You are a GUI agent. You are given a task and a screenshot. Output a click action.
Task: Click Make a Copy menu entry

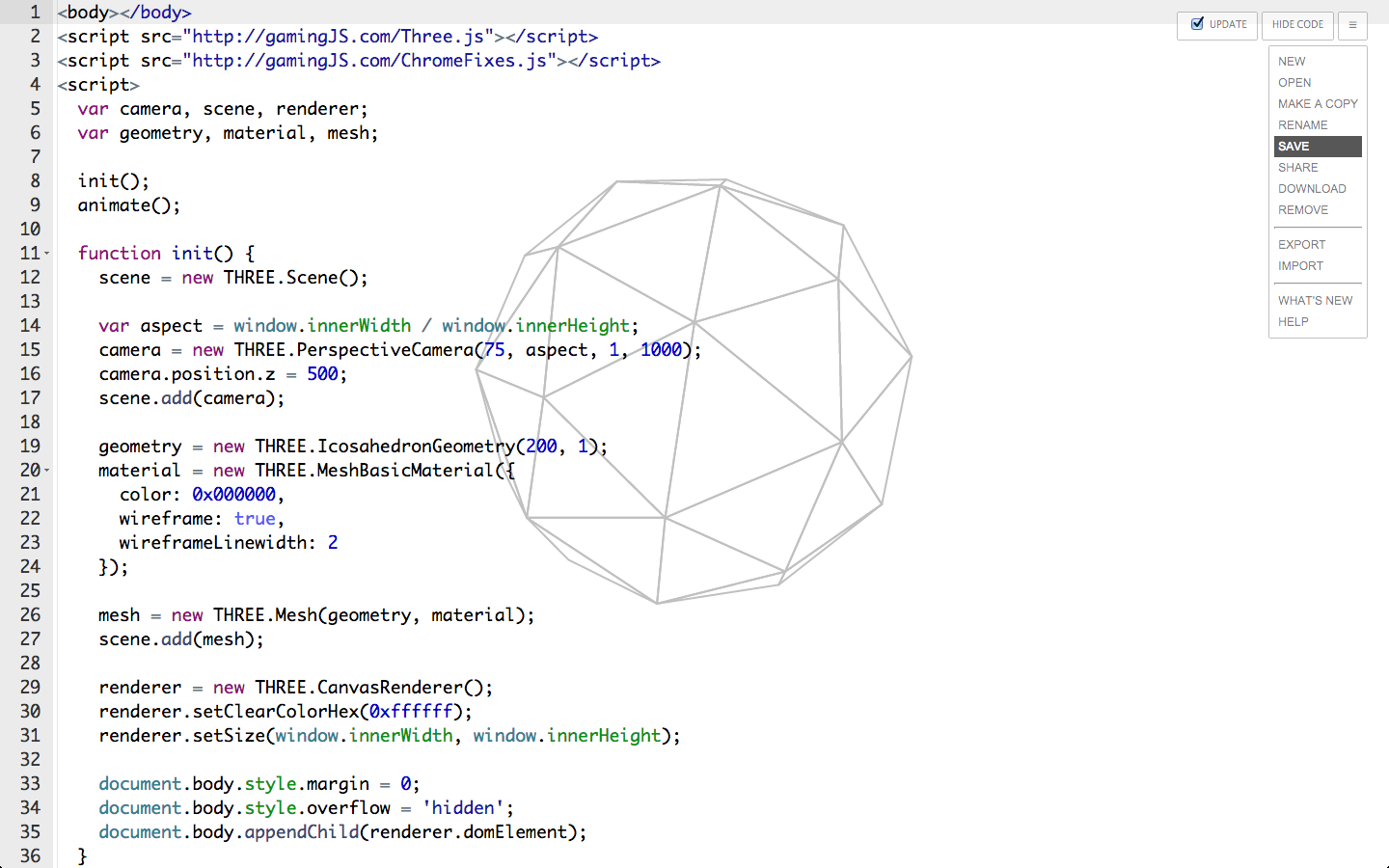[1318, 104]
